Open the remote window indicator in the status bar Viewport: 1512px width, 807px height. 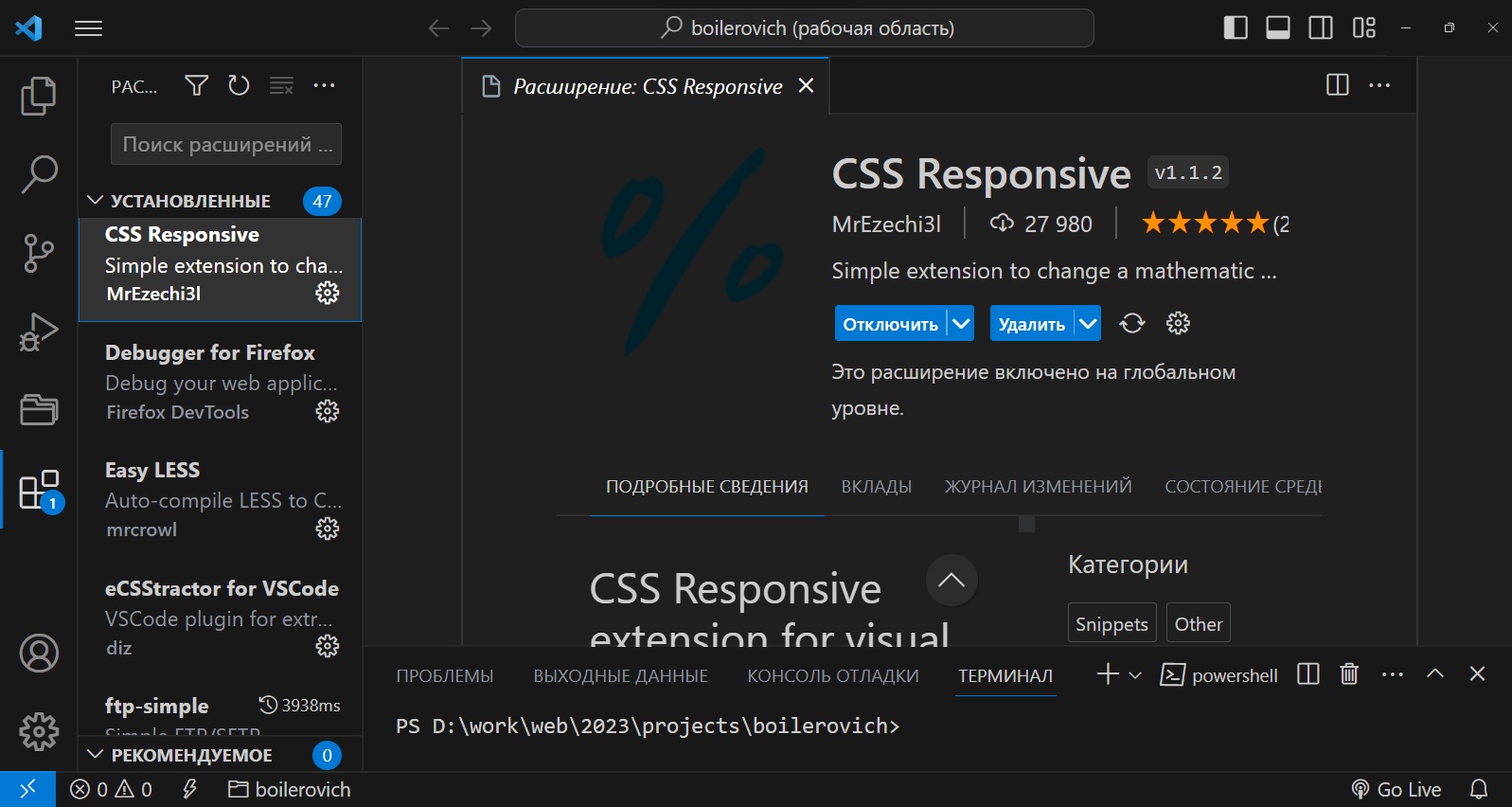[x=27, y=789]
